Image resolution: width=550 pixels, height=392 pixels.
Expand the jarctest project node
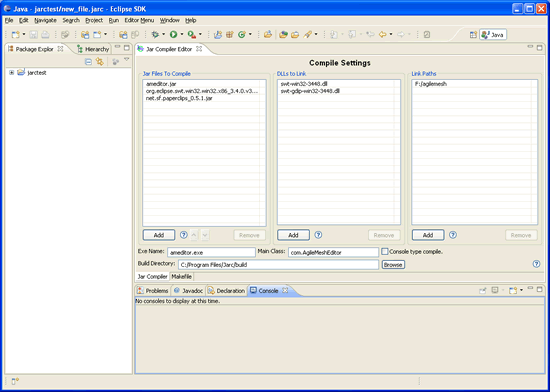[x=12, y=73]
